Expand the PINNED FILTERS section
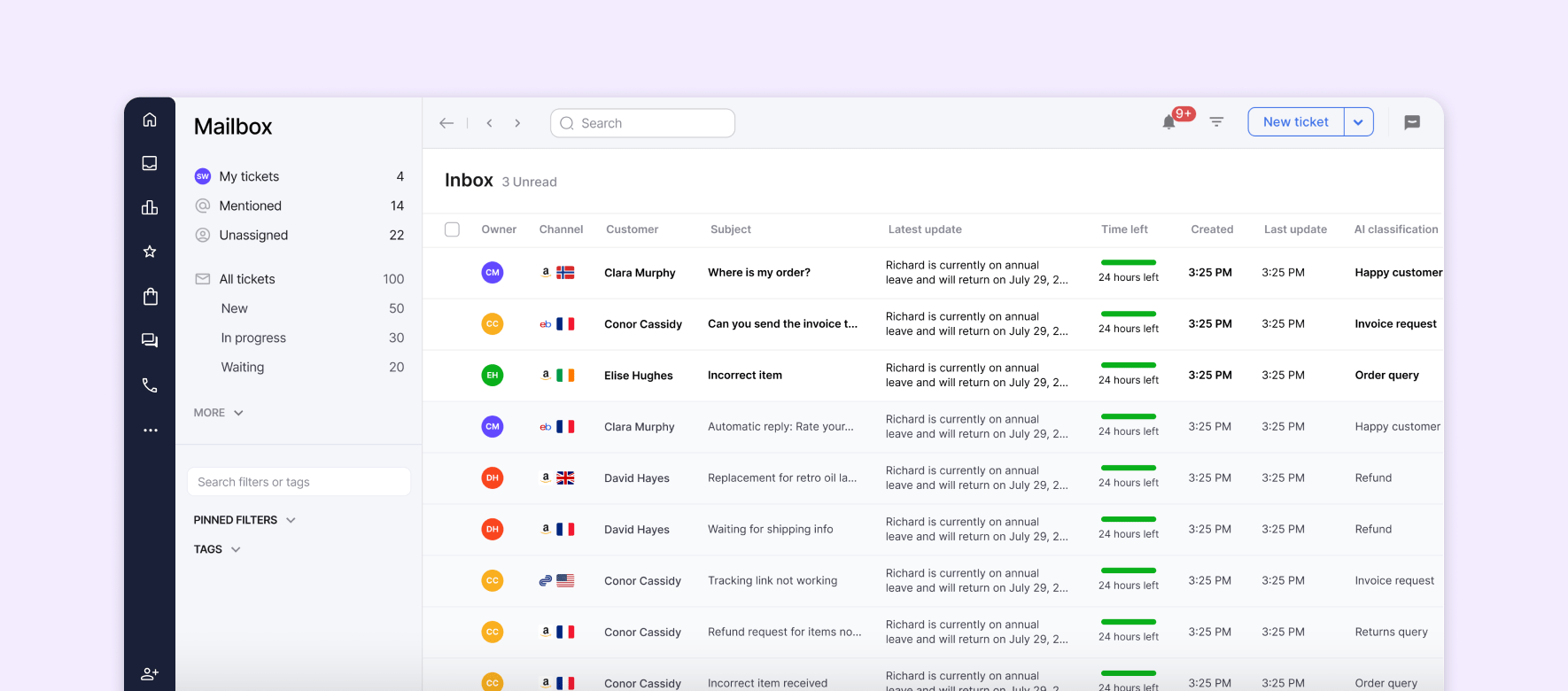The width and height of the screenshot is (1568, 691). click(x=245, y=520)
